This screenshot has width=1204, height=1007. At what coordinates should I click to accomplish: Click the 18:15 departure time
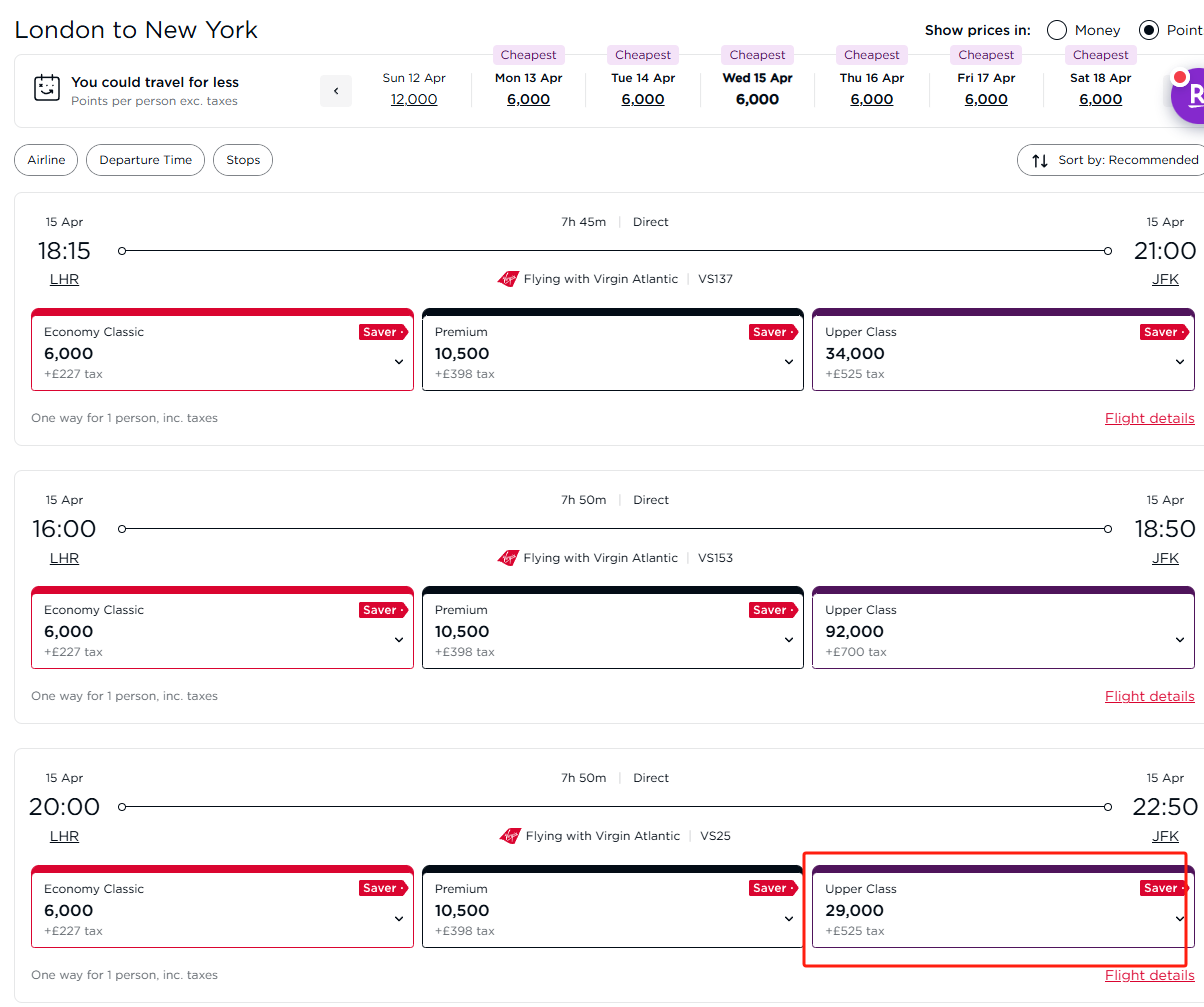(64, 250)
